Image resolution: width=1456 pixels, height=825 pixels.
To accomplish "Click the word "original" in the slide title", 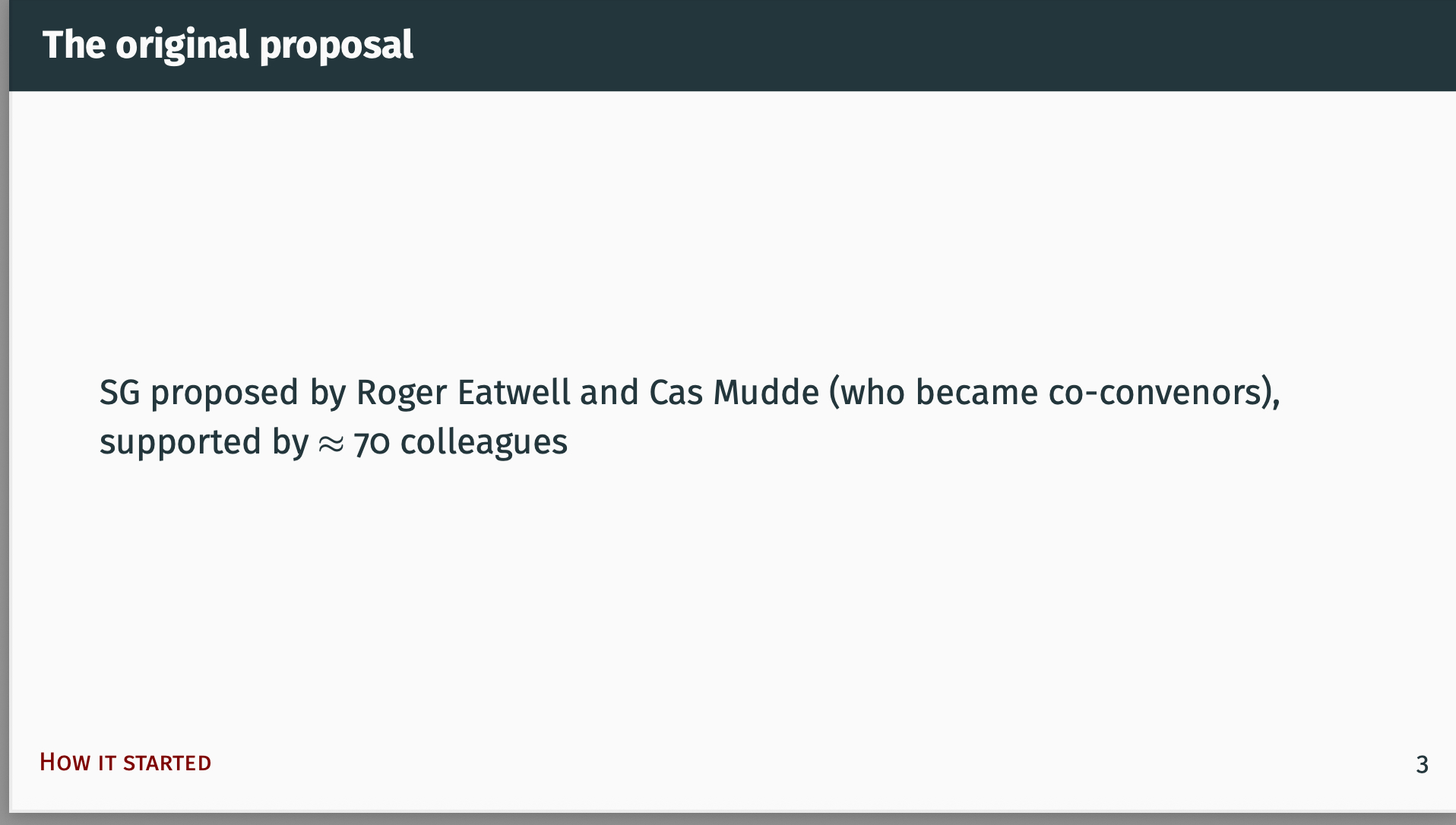I will (x=182, y=45).
